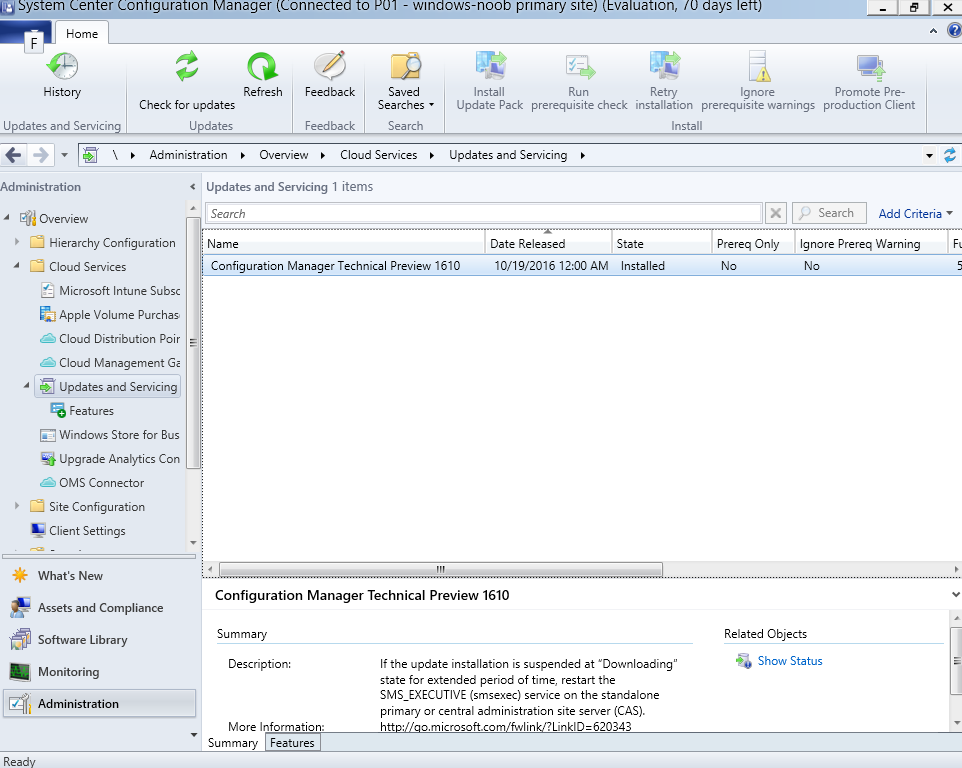The height and width of the screenshot is (768, 962).
Task: Sort by Prereq Only column header
Action: click(x=753, y=244)
